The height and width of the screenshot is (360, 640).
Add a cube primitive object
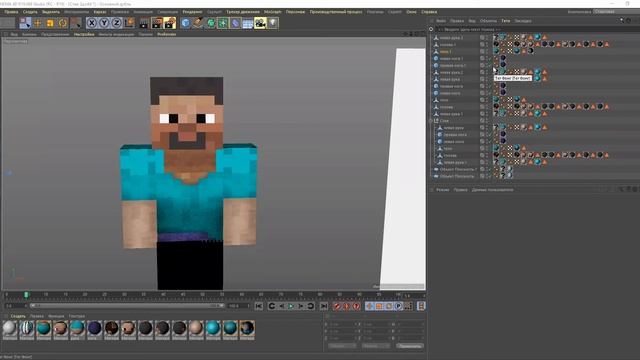click(x=186, y=23)
